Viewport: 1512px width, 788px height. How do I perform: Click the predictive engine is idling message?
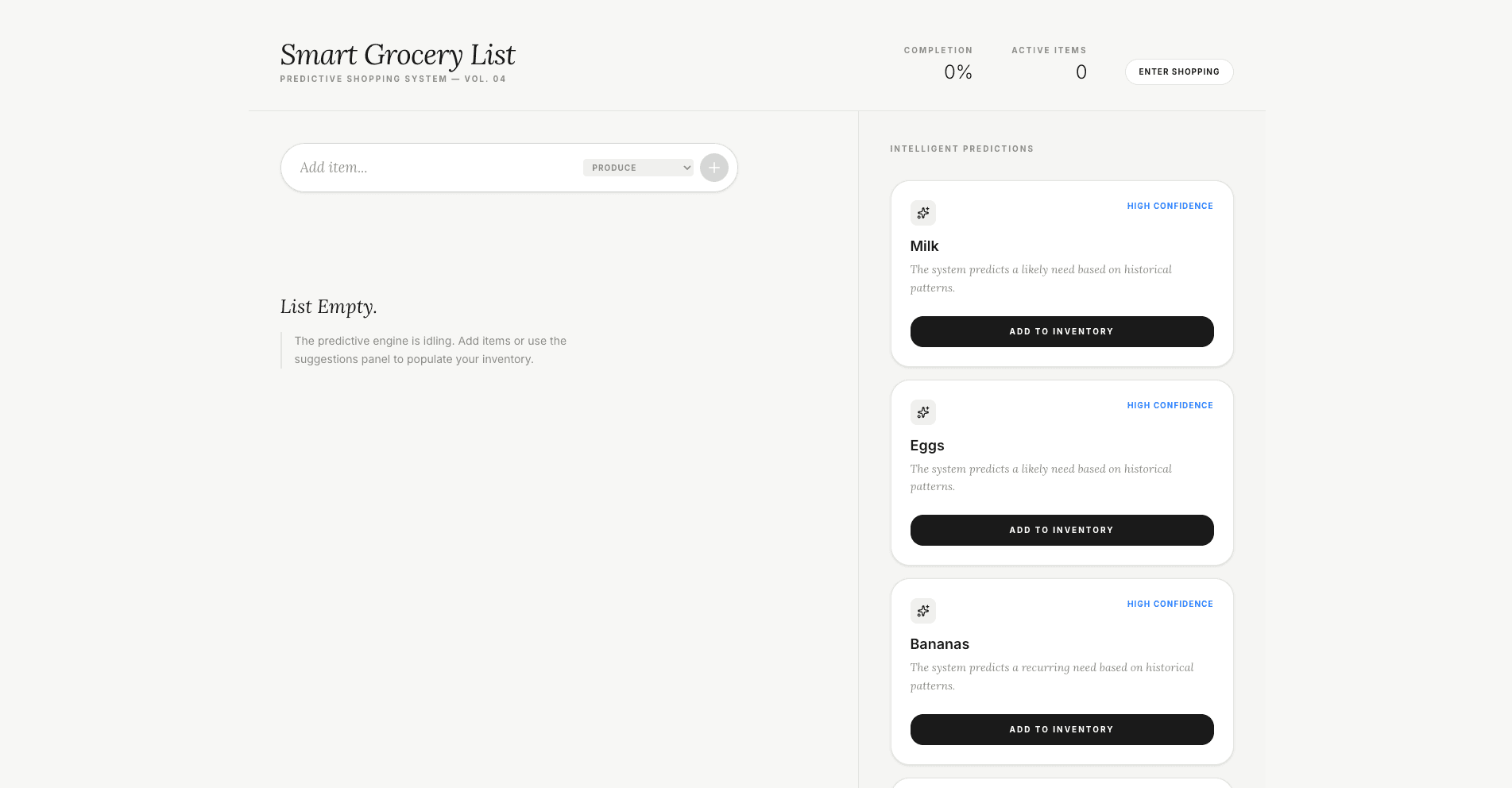pos(430,350)
